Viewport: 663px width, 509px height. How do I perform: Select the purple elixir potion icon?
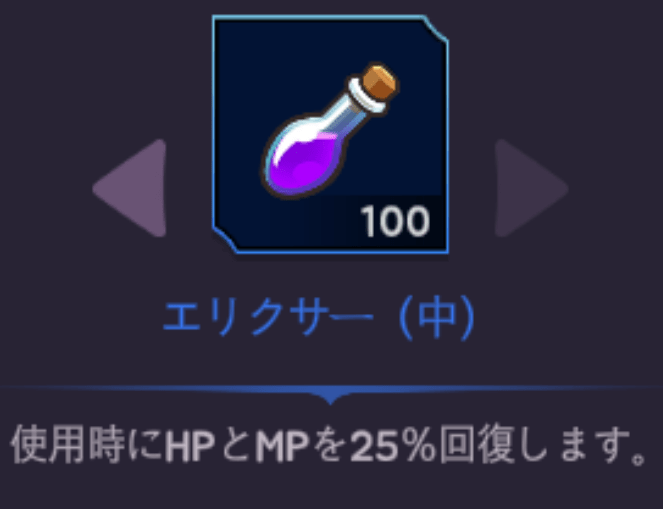[x=330, y=131]
